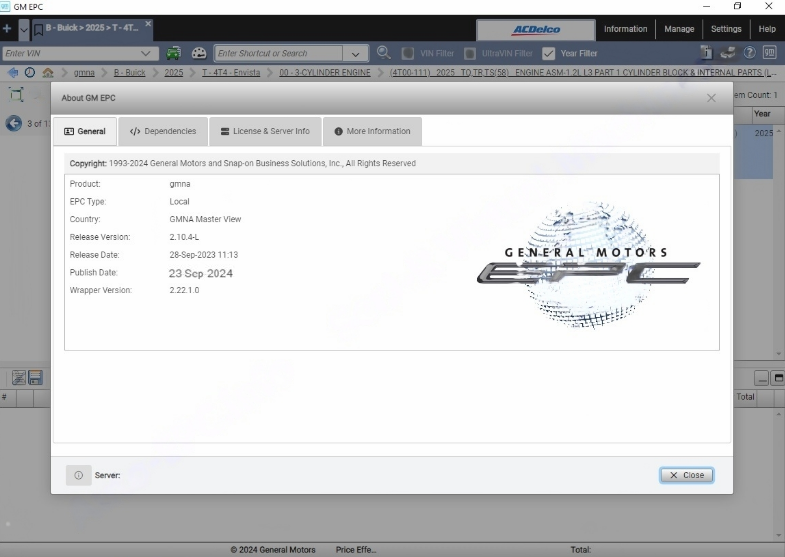The height and width of the screenshot is (557, 785).
Task: Follow the 2025 breadcrumb link
Action: (174, 73)
